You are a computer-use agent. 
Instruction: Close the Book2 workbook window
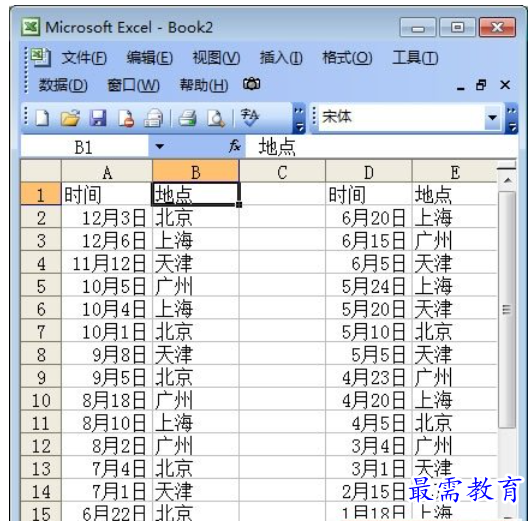pyautogui.click(x=505, y=85)
